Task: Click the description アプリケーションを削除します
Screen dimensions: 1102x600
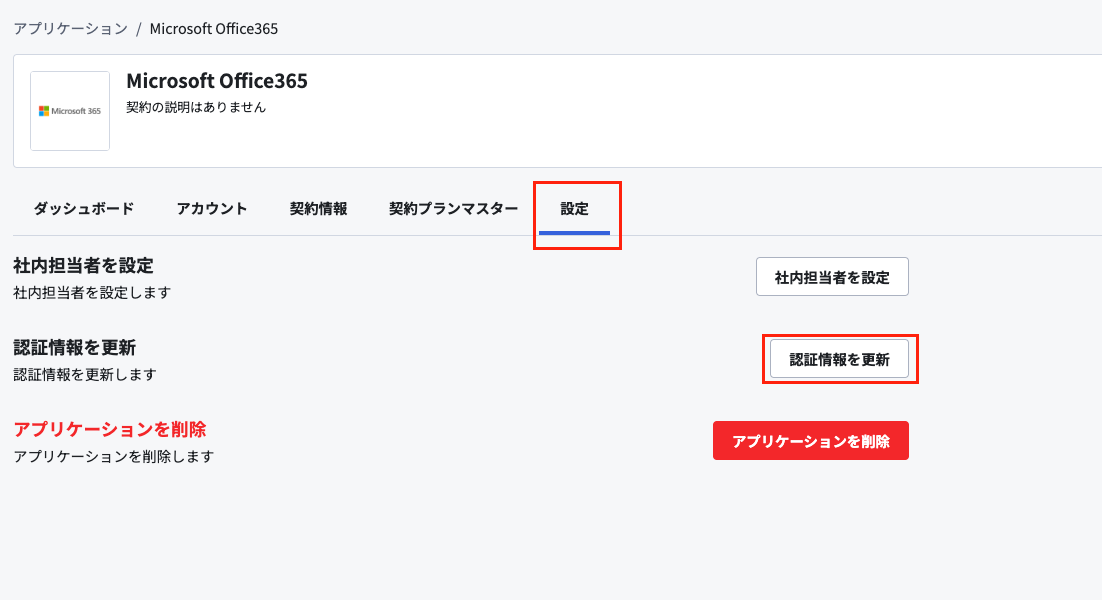Action: tap(114, 457)
